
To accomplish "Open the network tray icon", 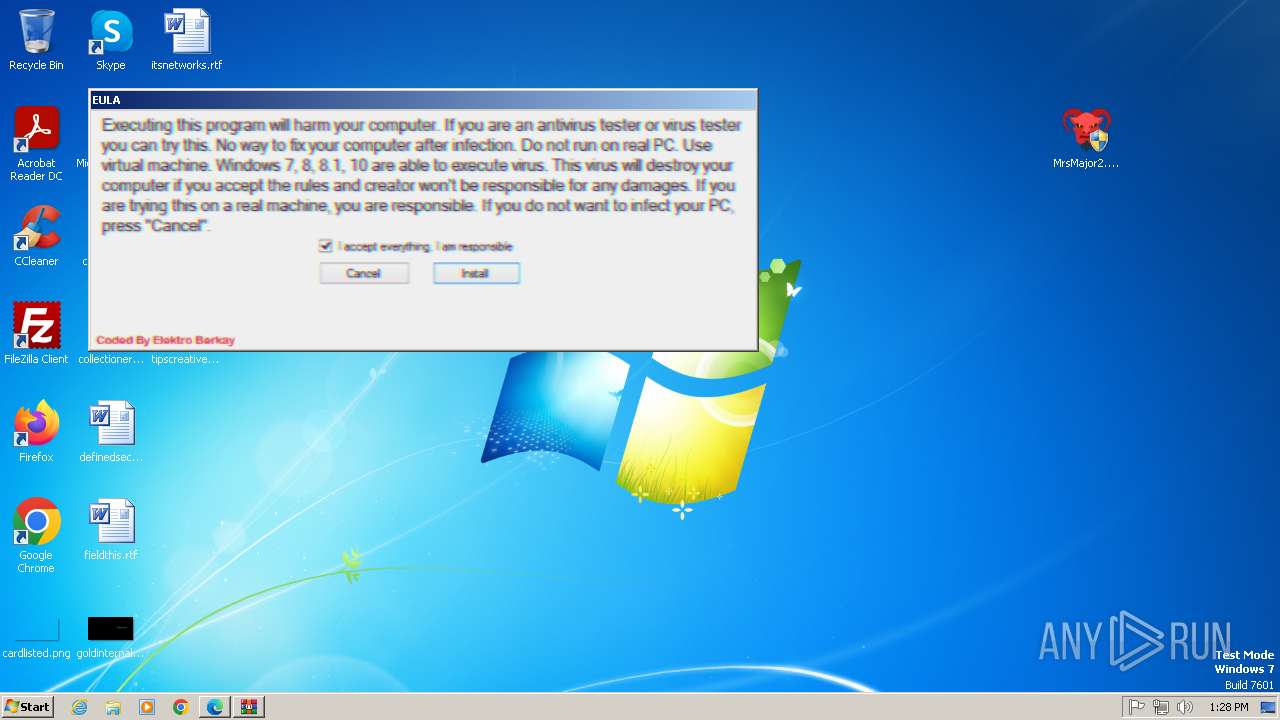I will (x=1161, y=707).
